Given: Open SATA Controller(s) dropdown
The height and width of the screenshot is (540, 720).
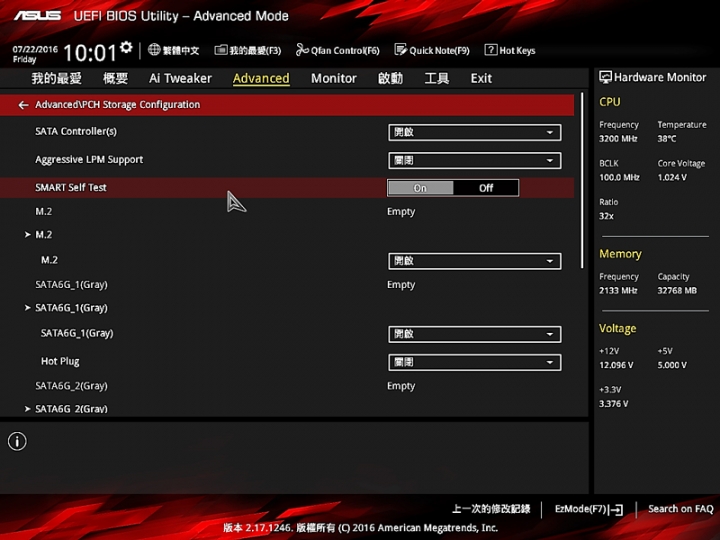Looking at the screenshot, I should [x=474, y=133].
